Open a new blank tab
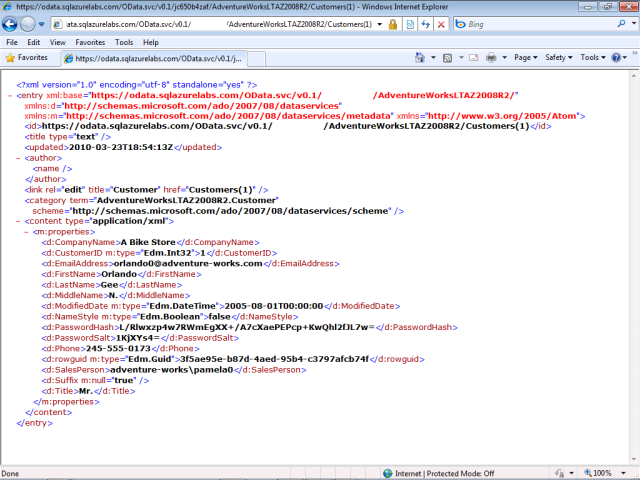 pos(256,59)
